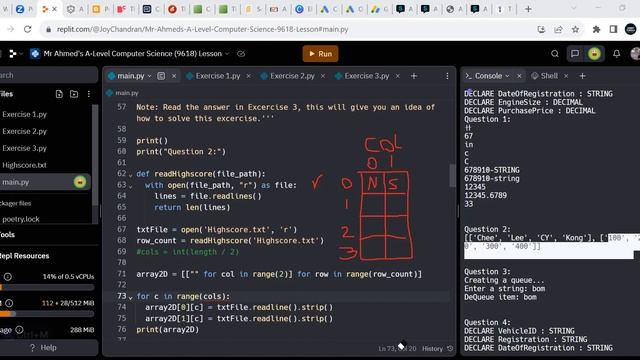Close the Shell tab

point(566,76)
